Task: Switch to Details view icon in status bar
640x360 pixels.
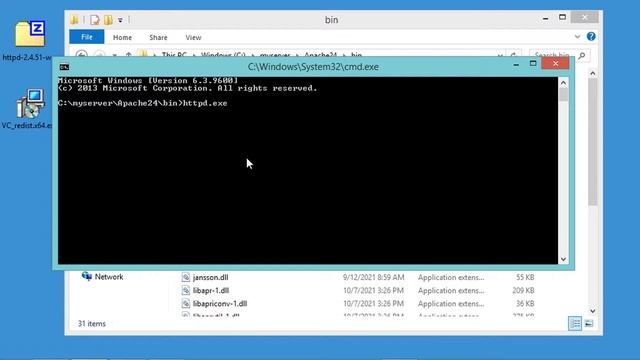Action: click(575, 324)
